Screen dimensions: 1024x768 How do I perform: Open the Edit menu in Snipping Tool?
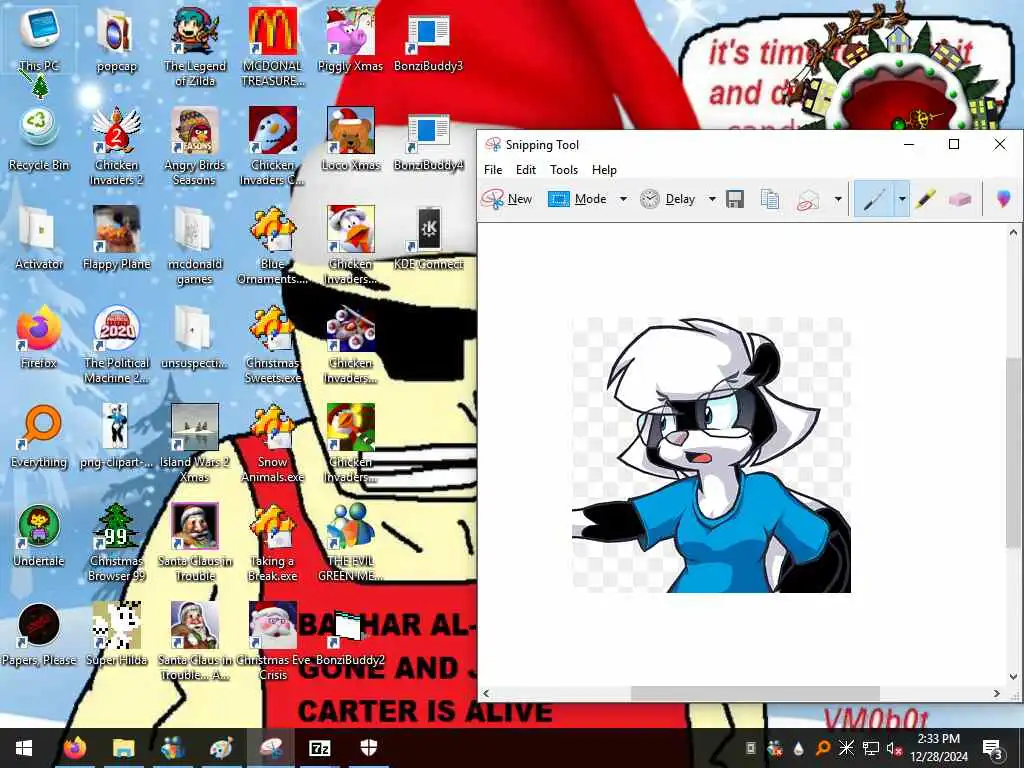click(526, 170)
